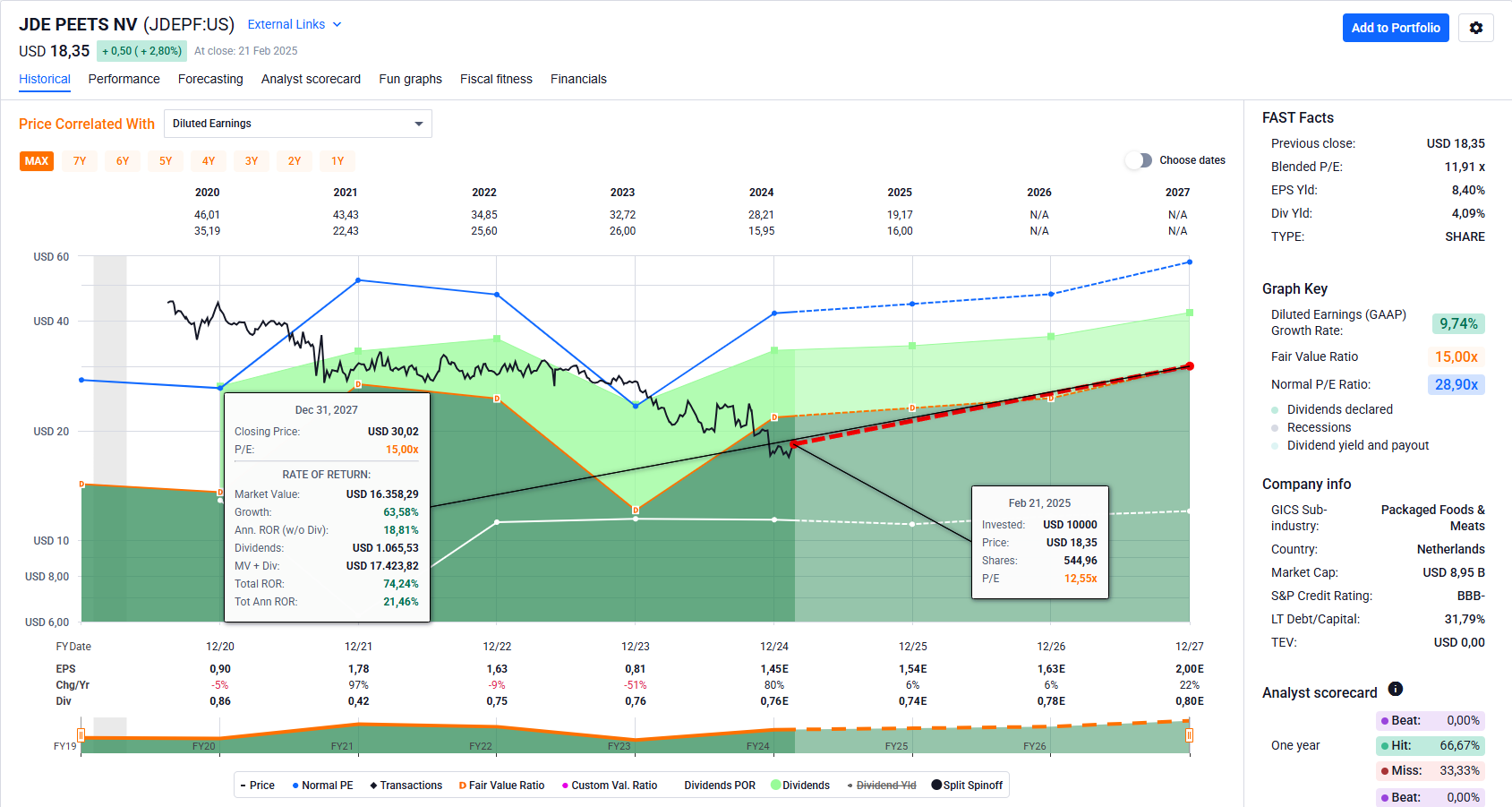Toggle Dividends declared in Graph Key
The height and width of the screenshot is (807, 1512).
pyautogui.click(x=1339, y=409)
